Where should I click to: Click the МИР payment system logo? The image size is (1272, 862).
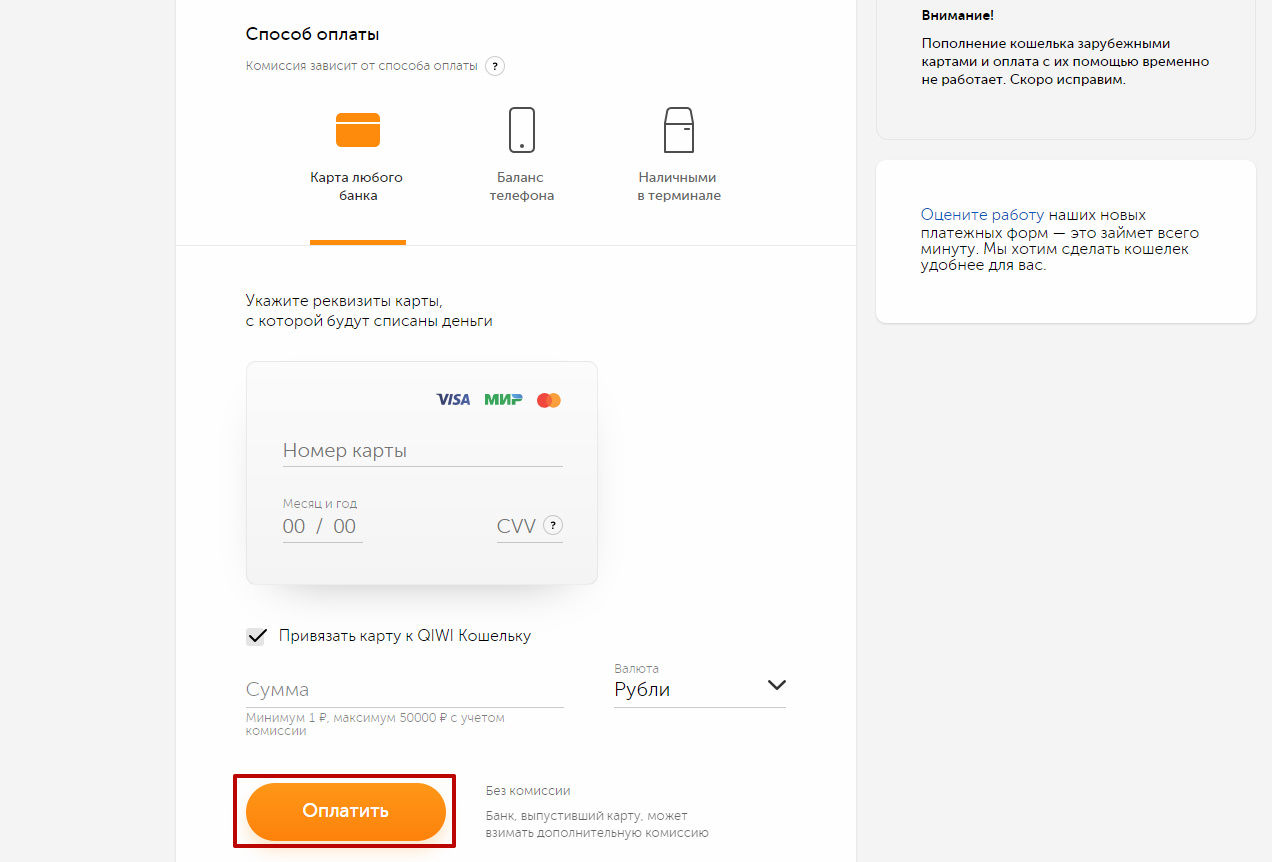pos(503,400)
